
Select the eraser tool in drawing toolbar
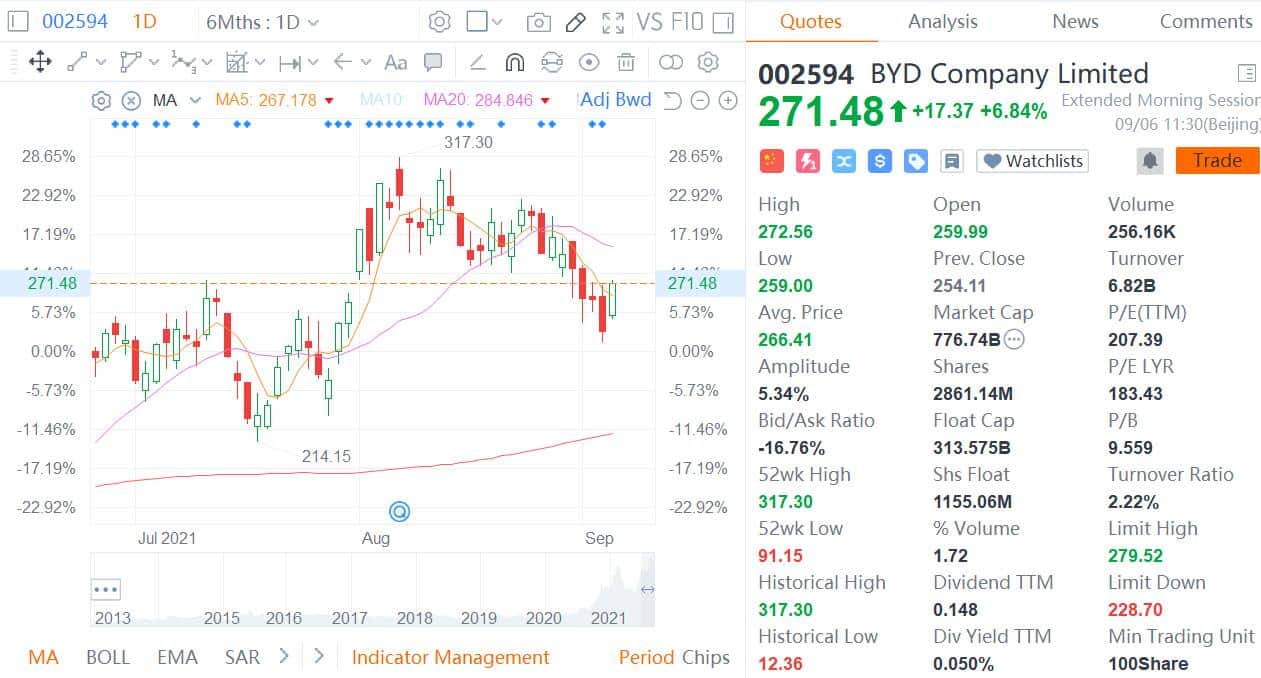click(477, 62)
